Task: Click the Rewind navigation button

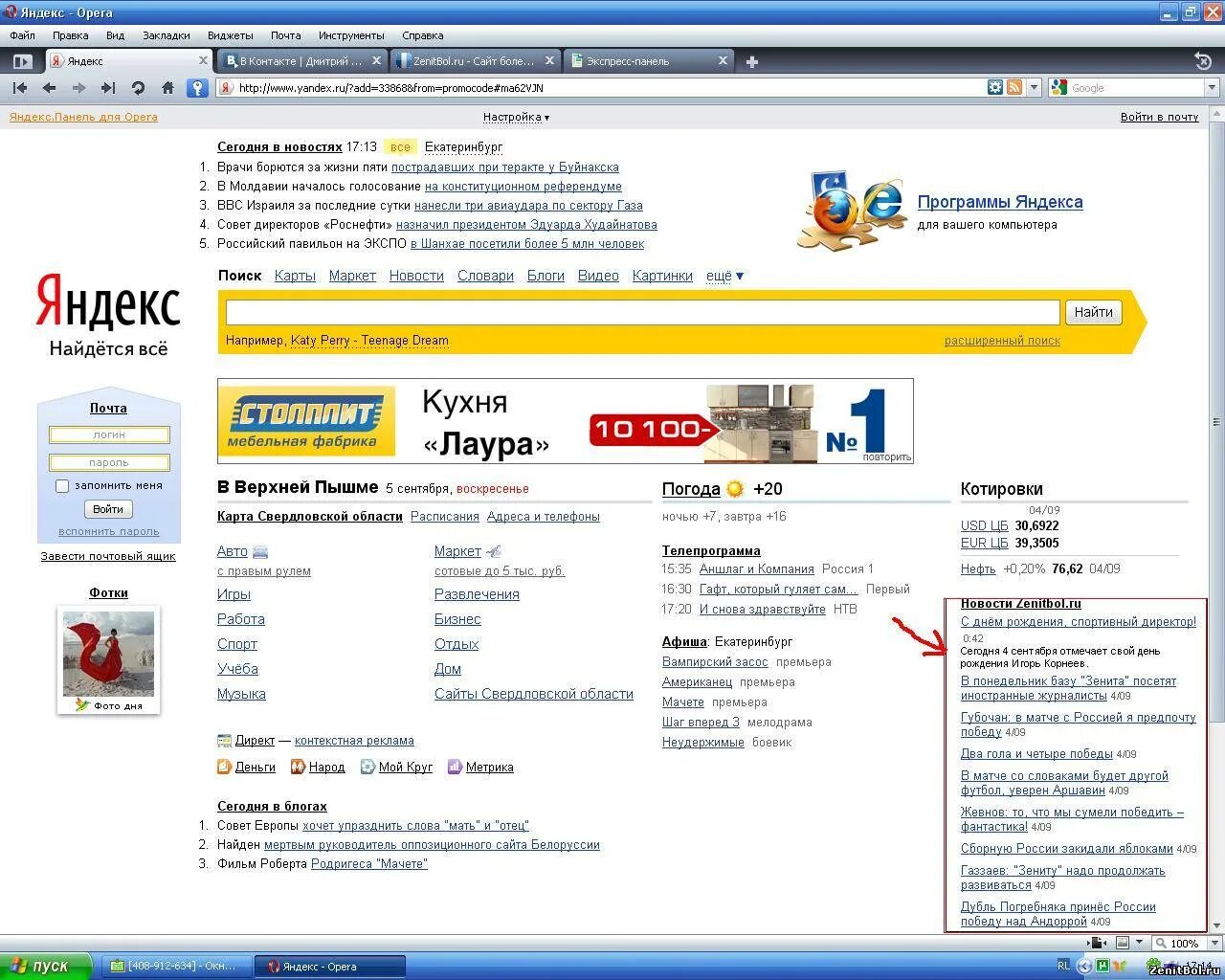Action: pos(20,88)
